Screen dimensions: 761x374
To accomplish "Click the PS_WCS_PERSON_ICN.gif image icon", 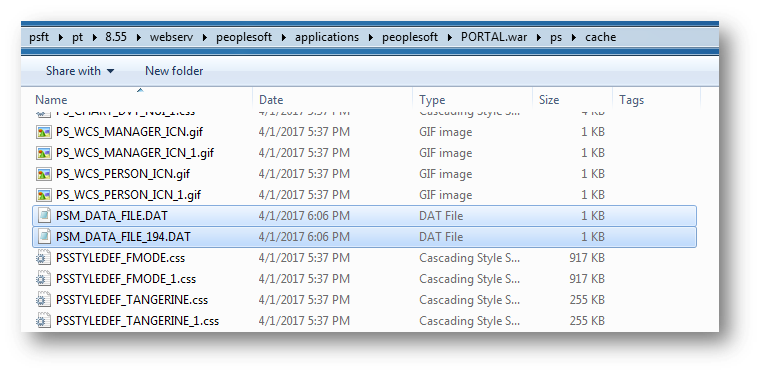I will [x=44, y=174].
